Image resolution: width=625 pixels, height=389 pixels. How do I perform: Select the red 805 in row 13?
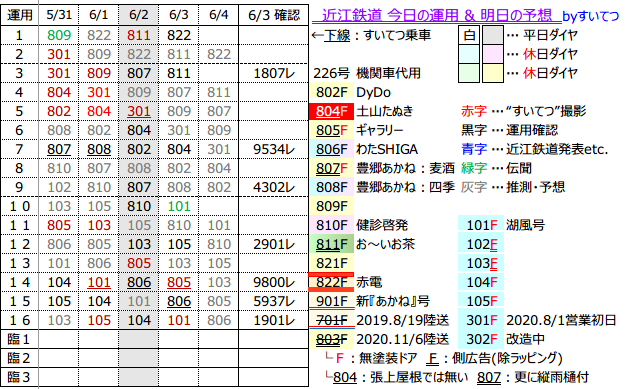[x=139, y=263]
